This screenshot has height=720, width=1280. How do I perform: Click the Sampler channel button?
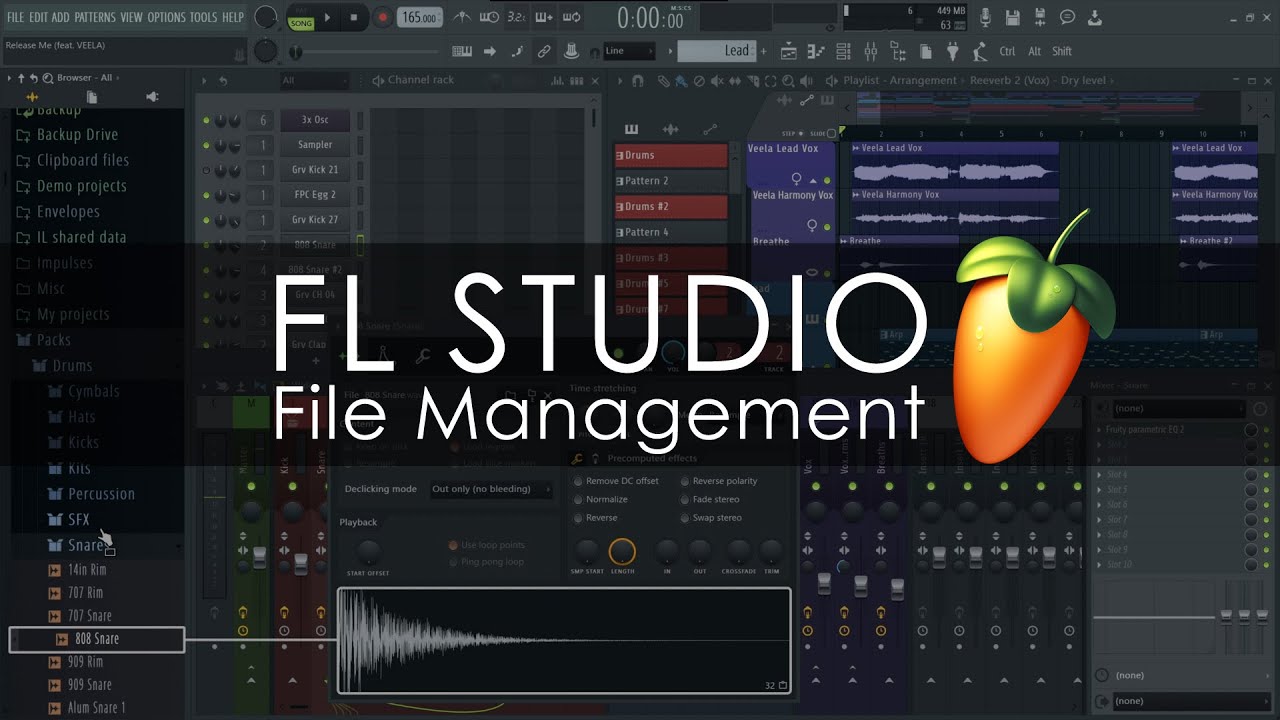click(x=315, y=145)
